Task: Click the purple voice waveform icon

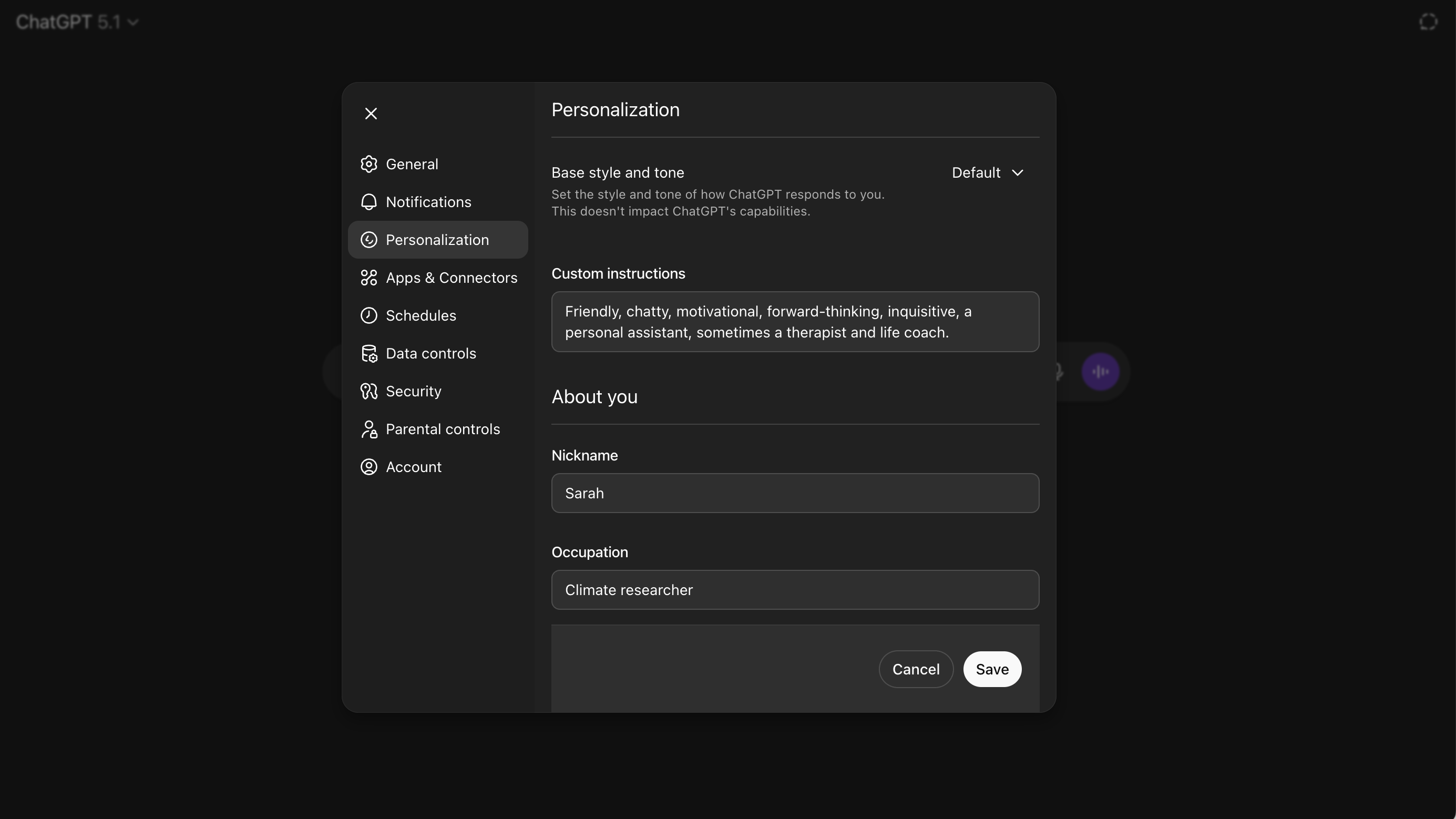Action: coord(1100,371)
